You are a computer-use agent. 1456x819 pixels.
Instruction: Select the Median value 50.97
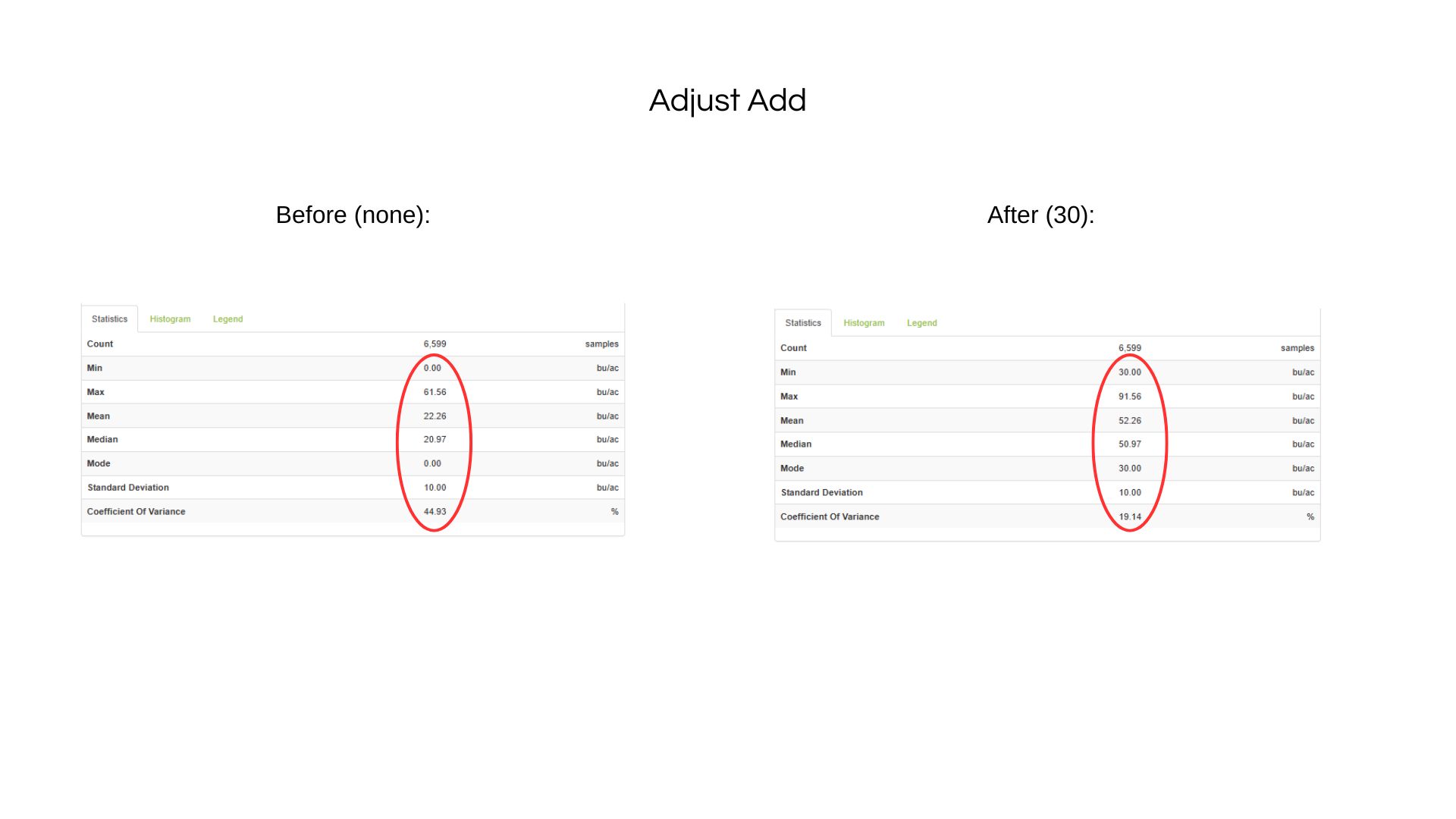(1129, 444)
